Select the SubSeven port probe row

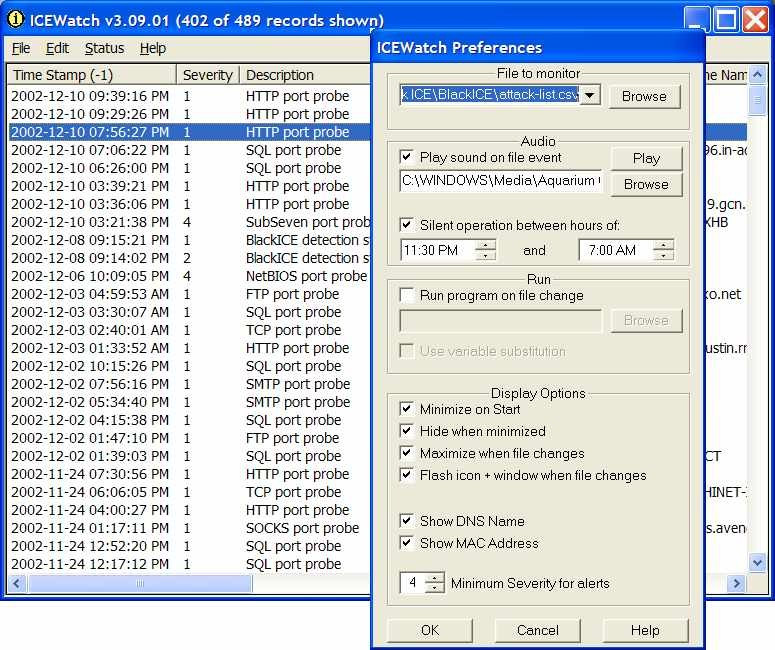coord(189,222)
